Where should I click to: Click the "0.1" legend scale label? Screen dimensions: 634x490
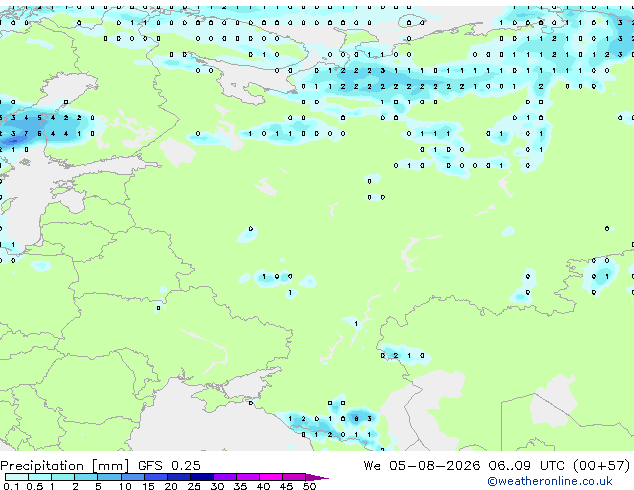click(x=11, y=486)
